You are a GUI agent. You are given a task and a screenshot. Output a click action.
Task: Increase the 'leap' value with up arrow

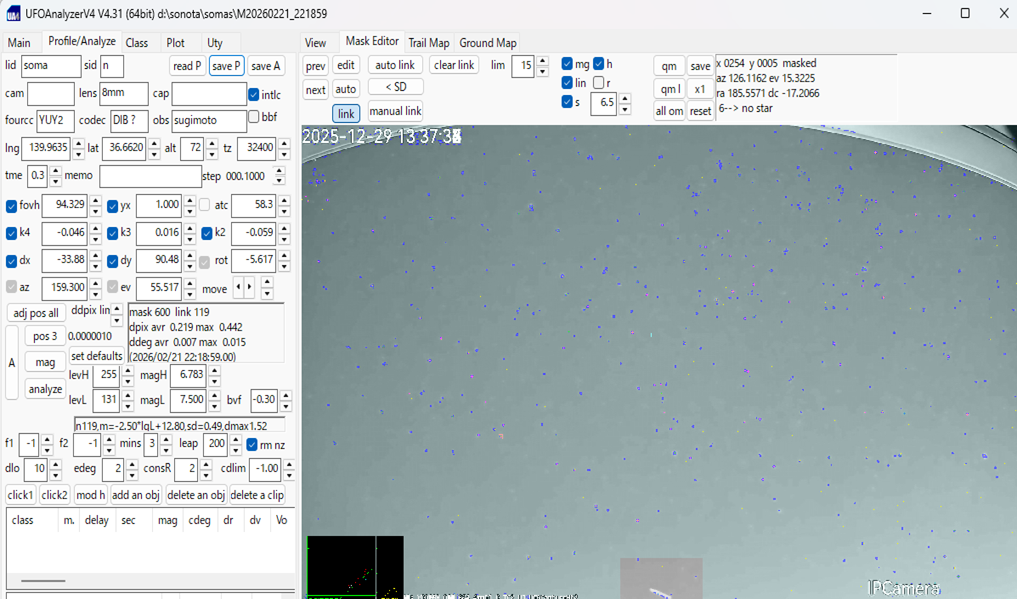point(236,439)
